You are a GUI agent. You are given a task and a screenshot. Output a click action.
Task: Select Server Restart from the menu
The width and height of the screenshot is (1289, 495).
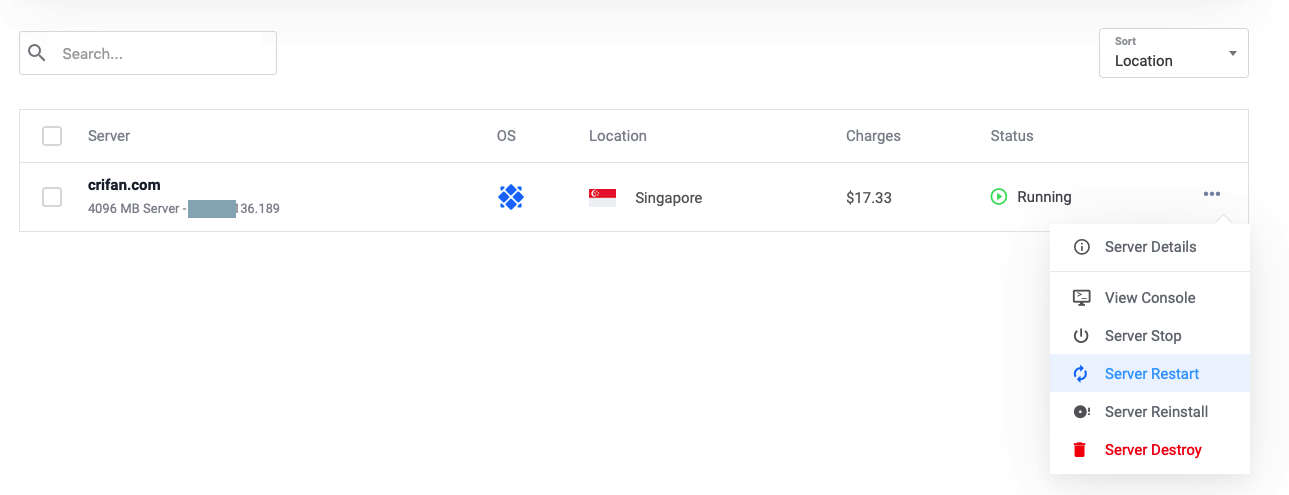click(1151, 374)
